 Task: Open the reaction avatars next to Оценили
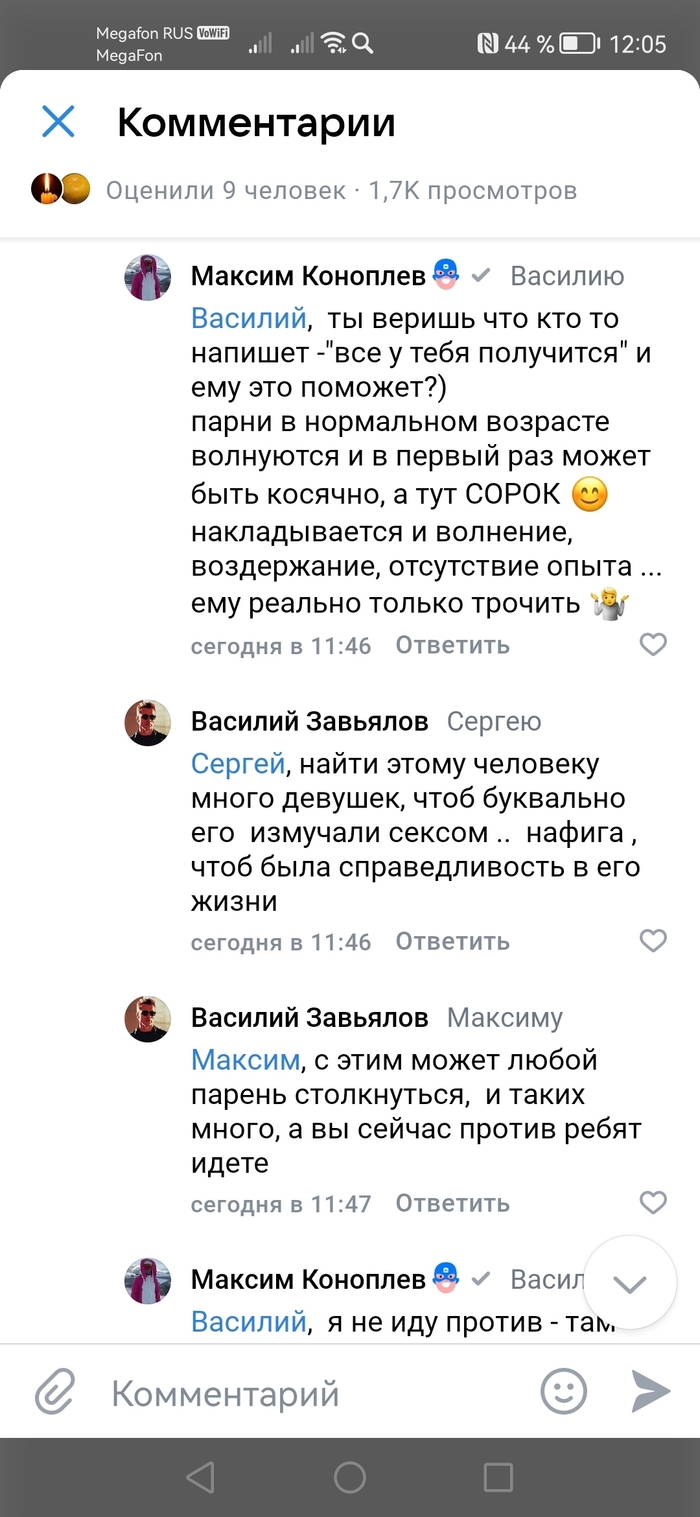point(61,189)
